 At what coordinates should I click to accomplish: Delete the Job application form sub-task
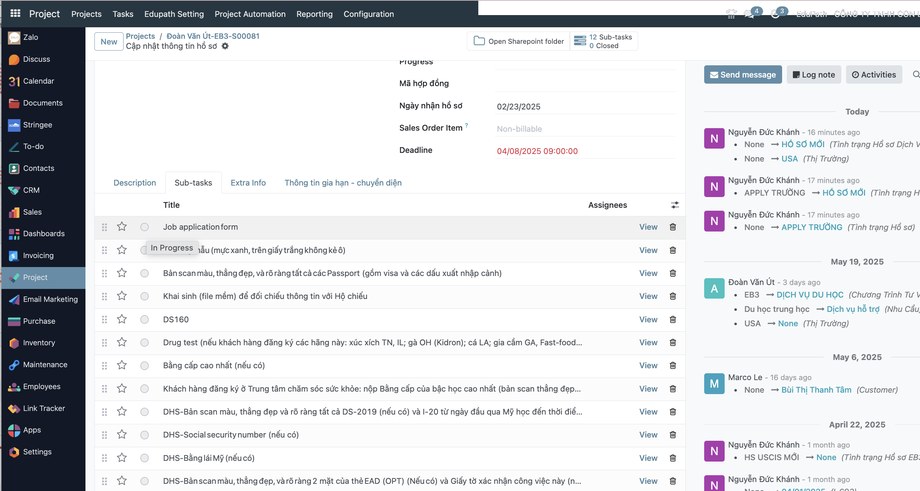(673, 227)
